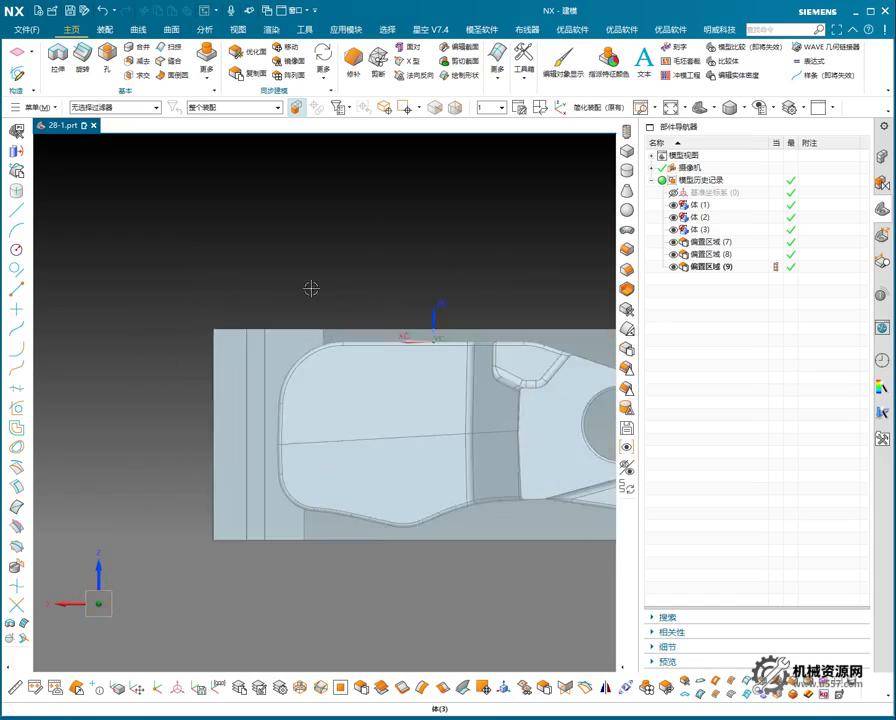Toggle visibility of 偏置区域 (9)
The height and width of the screenshot is (720, 896).
point(673,267)
